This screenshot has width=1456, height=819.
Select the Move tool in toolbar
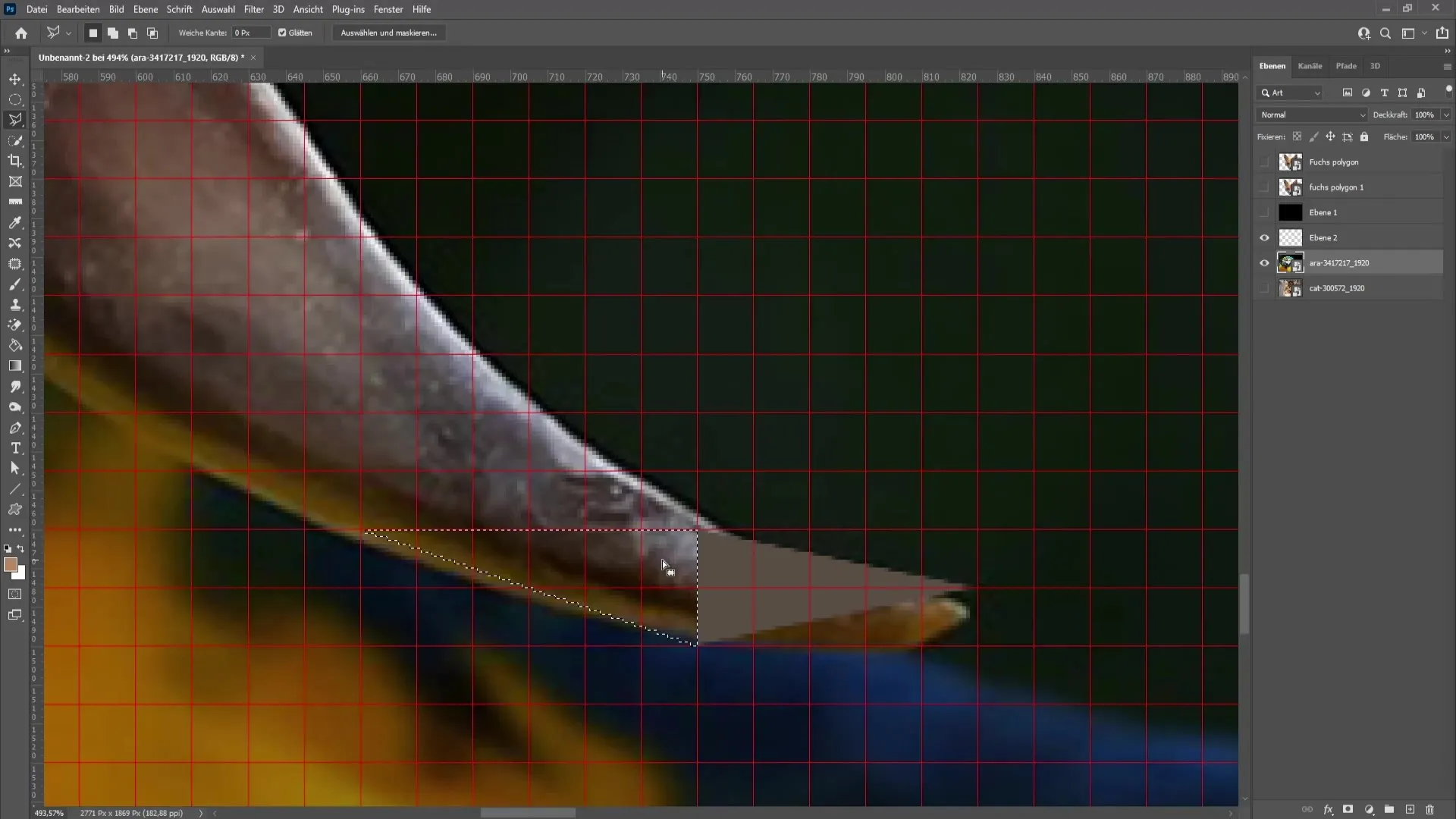point(15,78)
